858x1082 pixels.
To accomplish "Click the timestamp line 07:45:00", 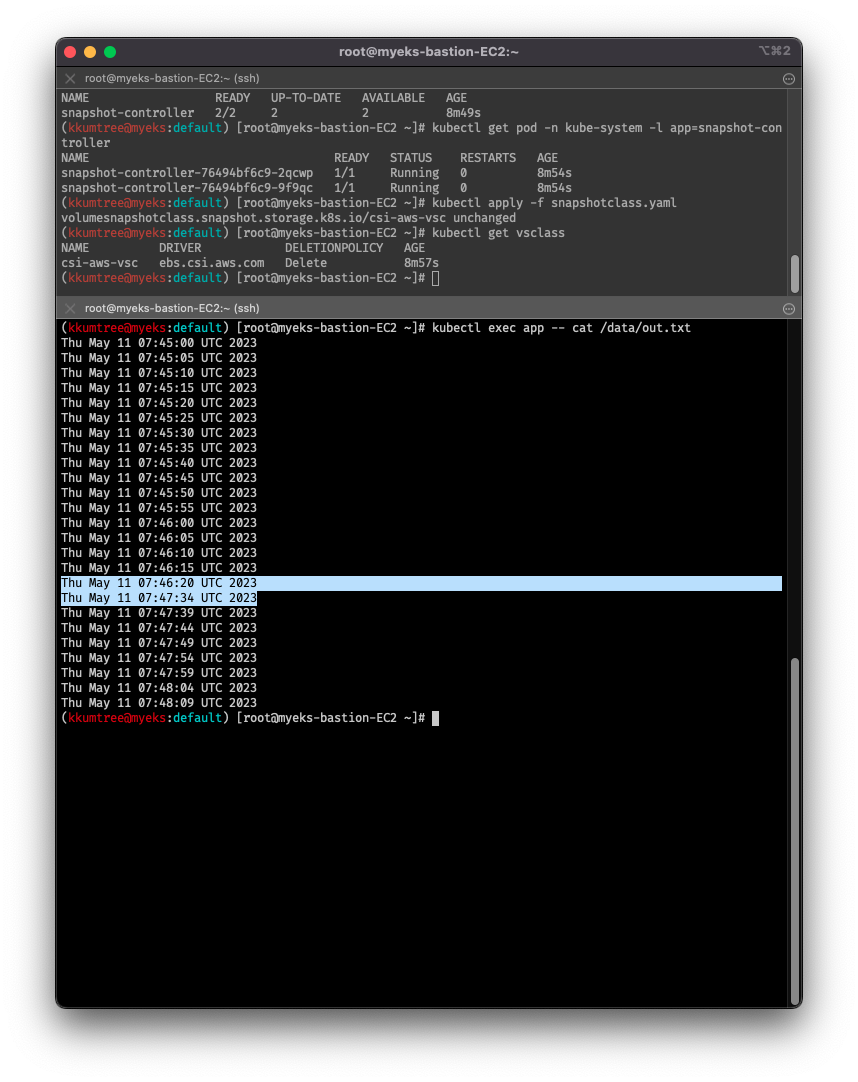I will [x=159, y=343].
